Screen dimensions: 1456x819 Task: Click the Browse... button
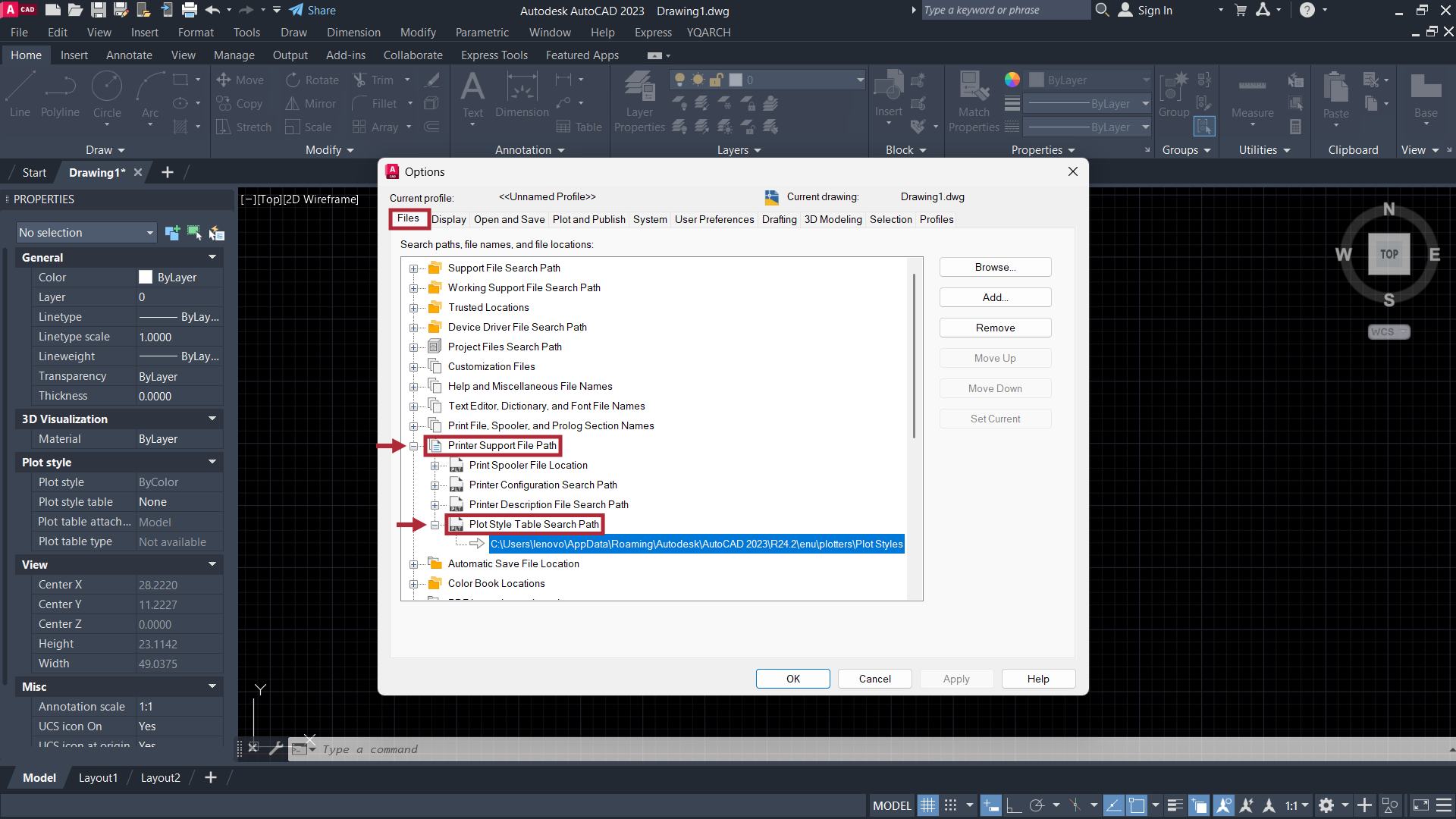(995, 267)
